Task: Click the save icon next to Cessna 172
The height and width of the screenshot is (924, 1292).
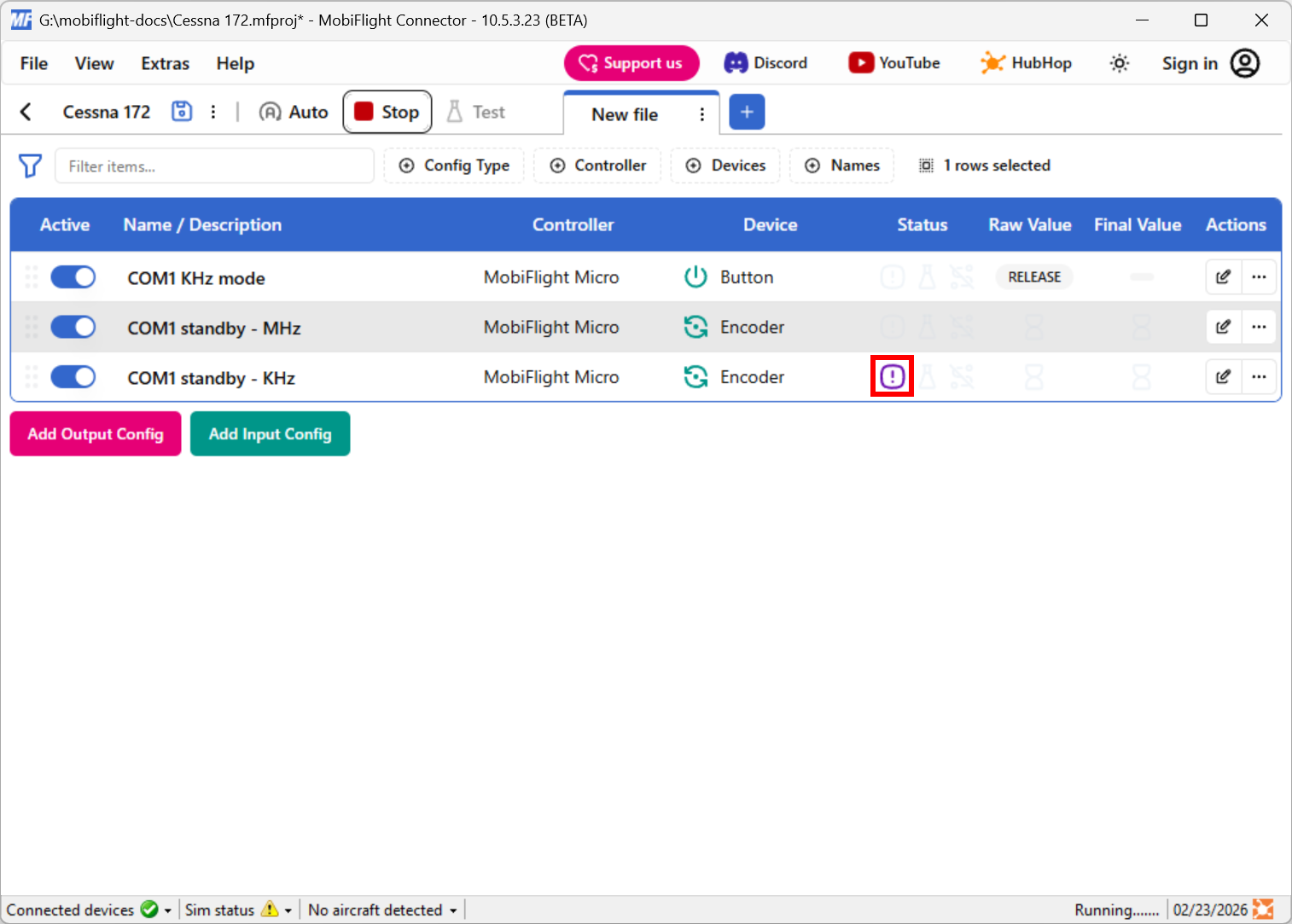Action: 181,111
